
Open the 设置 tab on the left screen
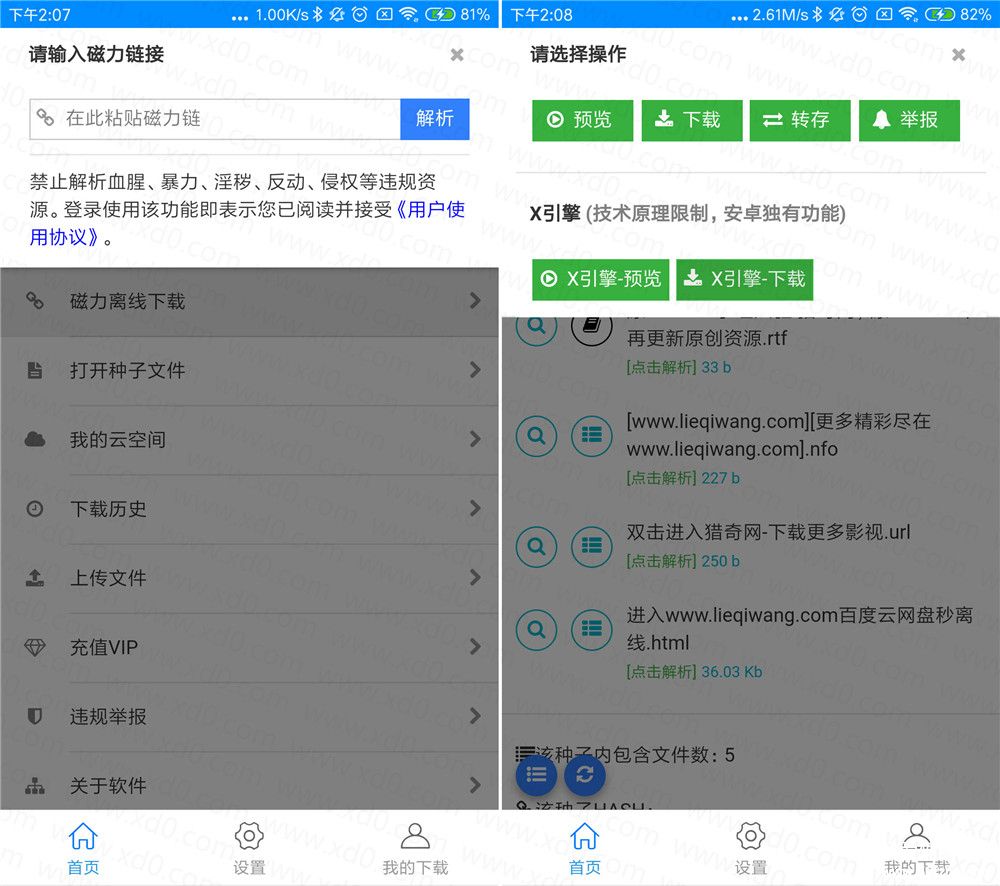pyautogui.click(x=249, y=848)
